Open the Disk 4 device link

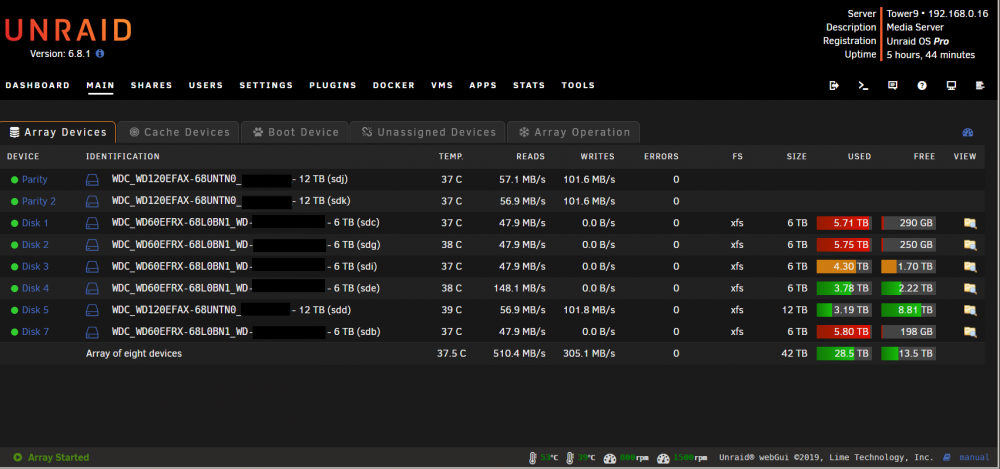[x=35, y=288]
